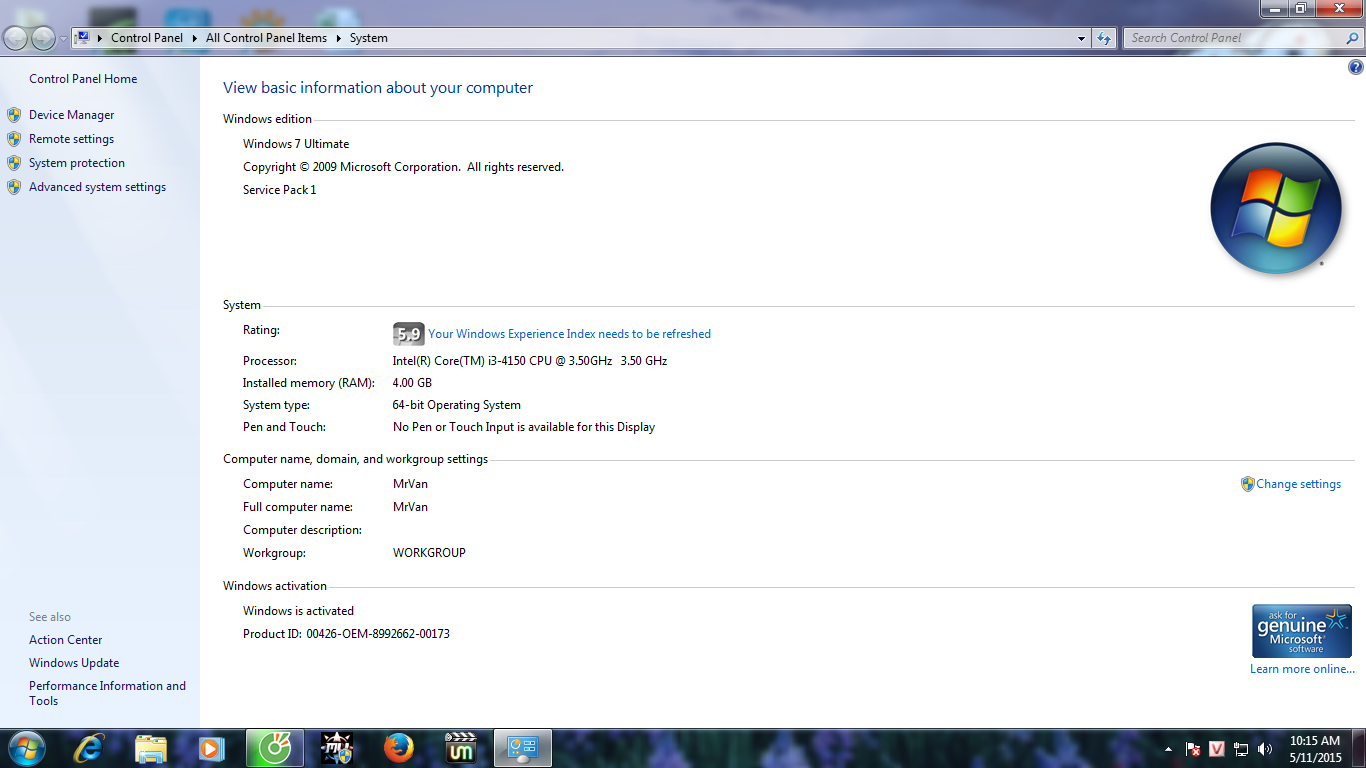This screenshot has height=768, width=1366.
Task: Select Control Panel in the breadcrumb path
Action: coord(147,38)
